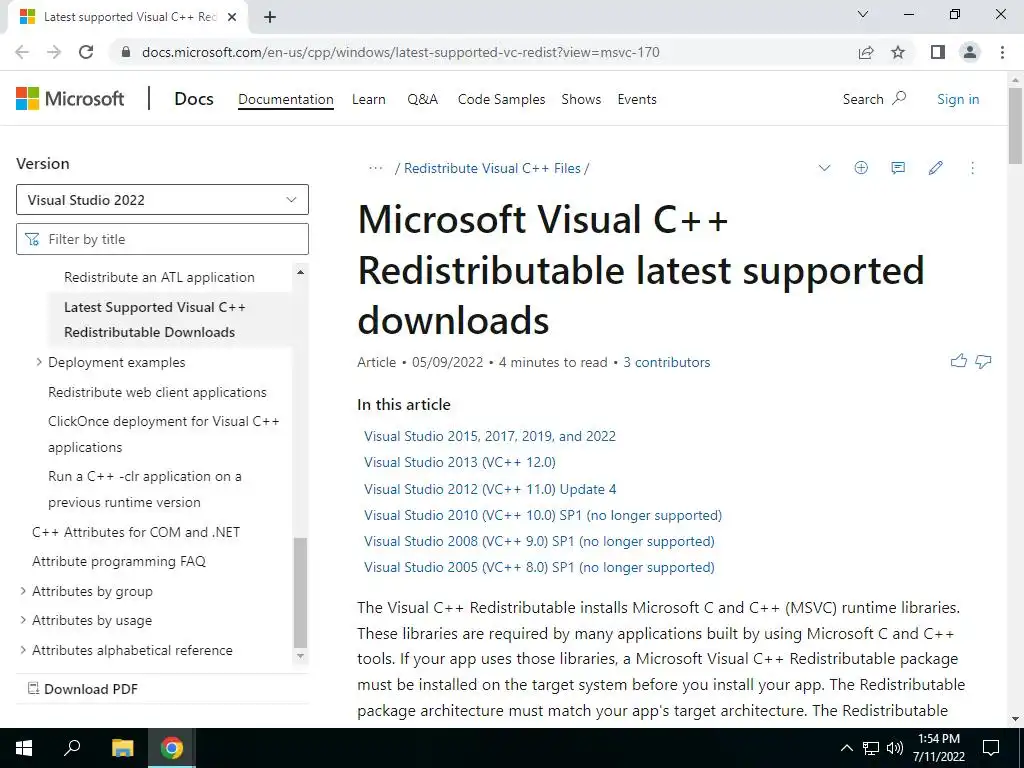Open the article's more options menu

click(972, 168)
